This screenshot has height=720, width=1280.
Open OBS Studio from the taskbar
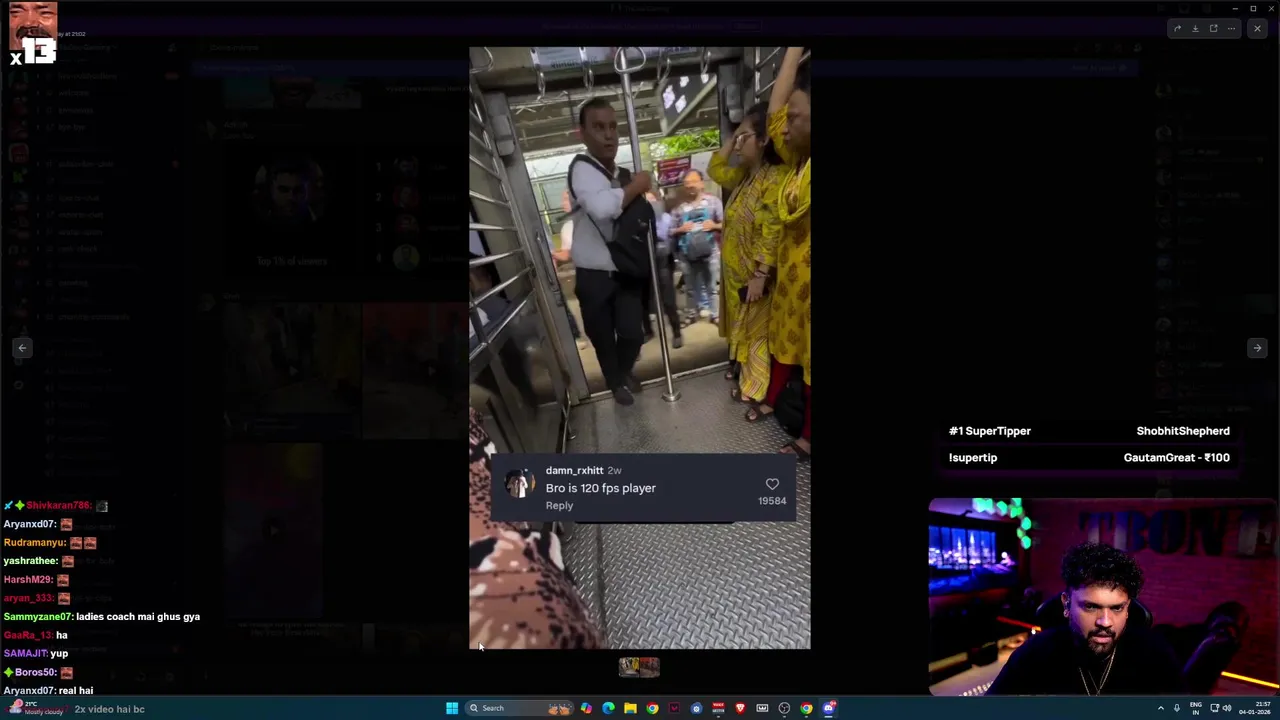(x=784, y=708)
